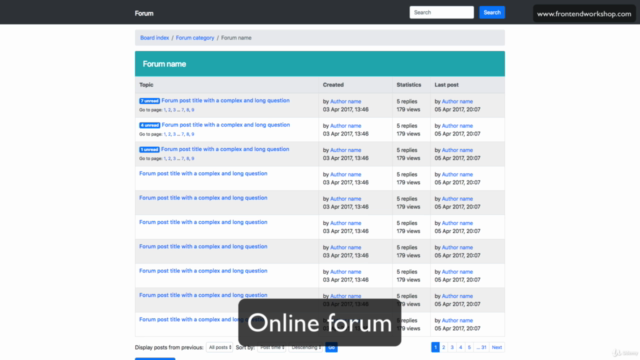Open Board index breadcrumb link
This screenshot has height=360, width=640.
(154, 38)
